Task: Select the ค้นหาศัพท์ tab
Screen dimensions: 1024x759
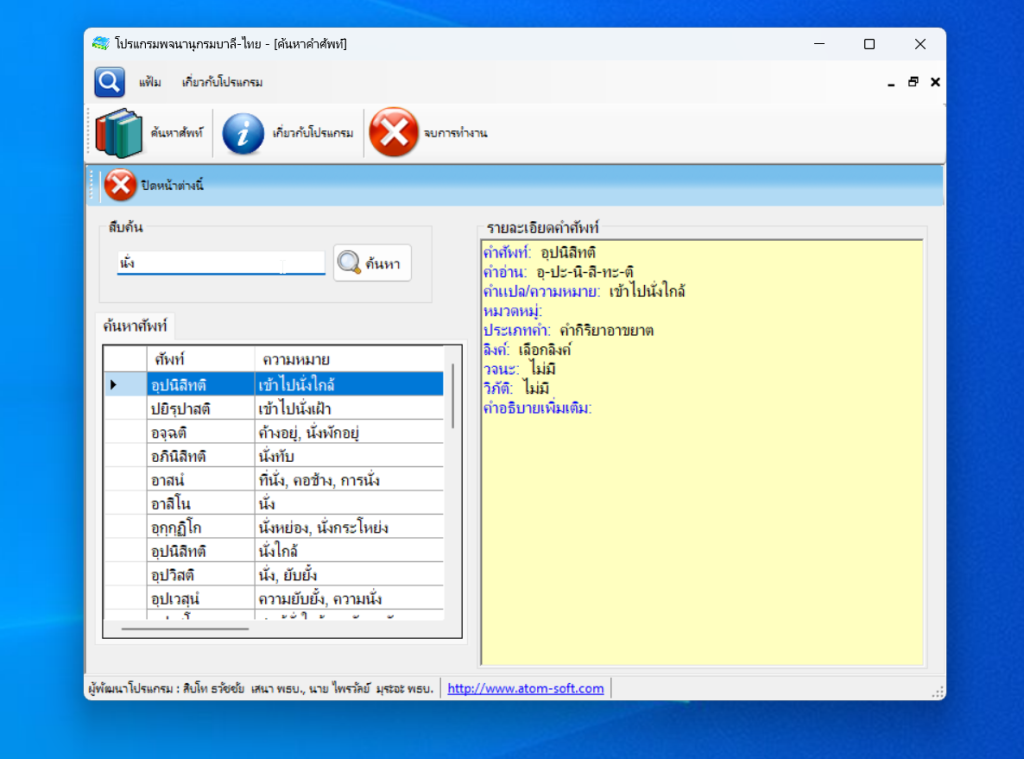Action: tap(136, 326)
